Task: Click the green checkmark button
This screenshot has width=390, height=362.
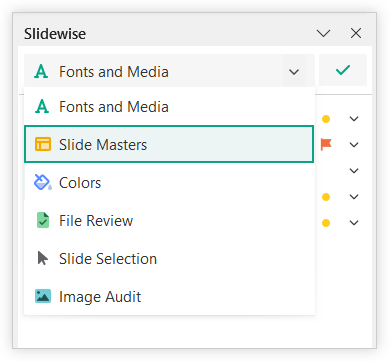Action: [x=343, y=70]
